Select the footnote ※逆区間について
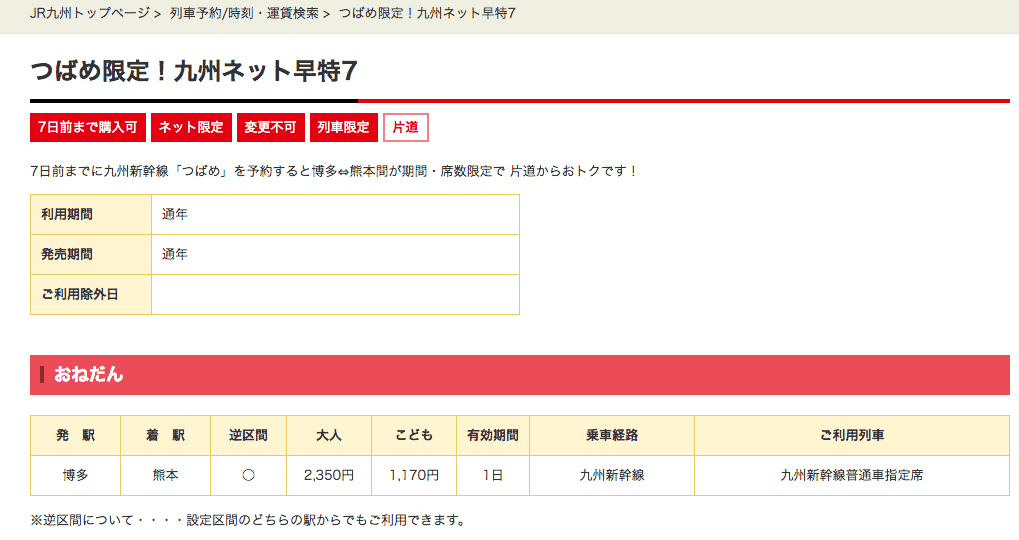Viewport: 1019px width, 540px height. [x=248, y=521]
